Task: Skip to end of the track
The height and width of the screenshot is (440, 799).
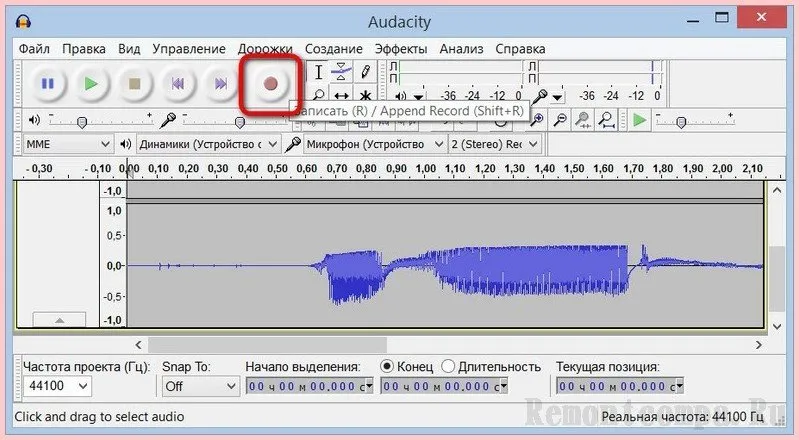Action: pyautogui.click(x=221, y=84)
